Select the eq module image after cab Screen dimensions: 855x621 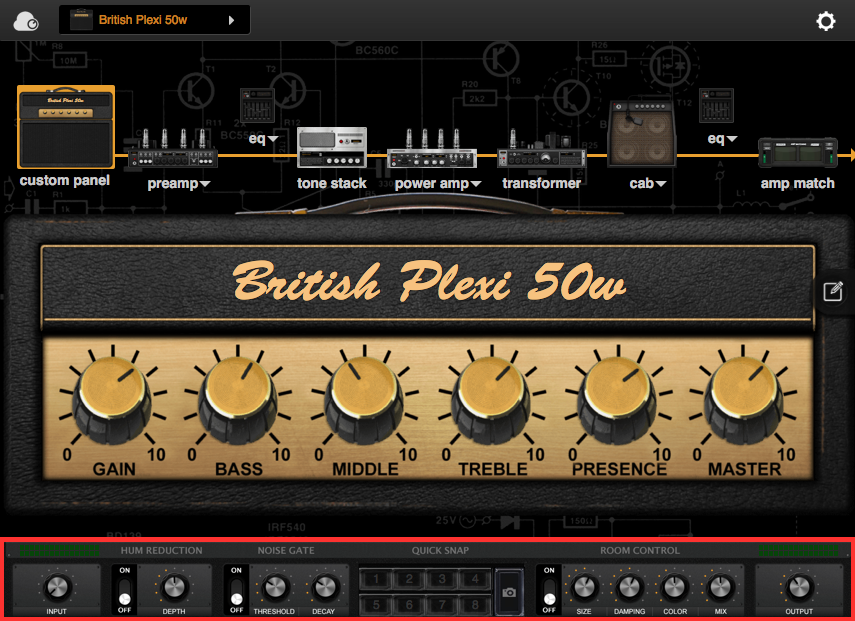pos(716,105)
